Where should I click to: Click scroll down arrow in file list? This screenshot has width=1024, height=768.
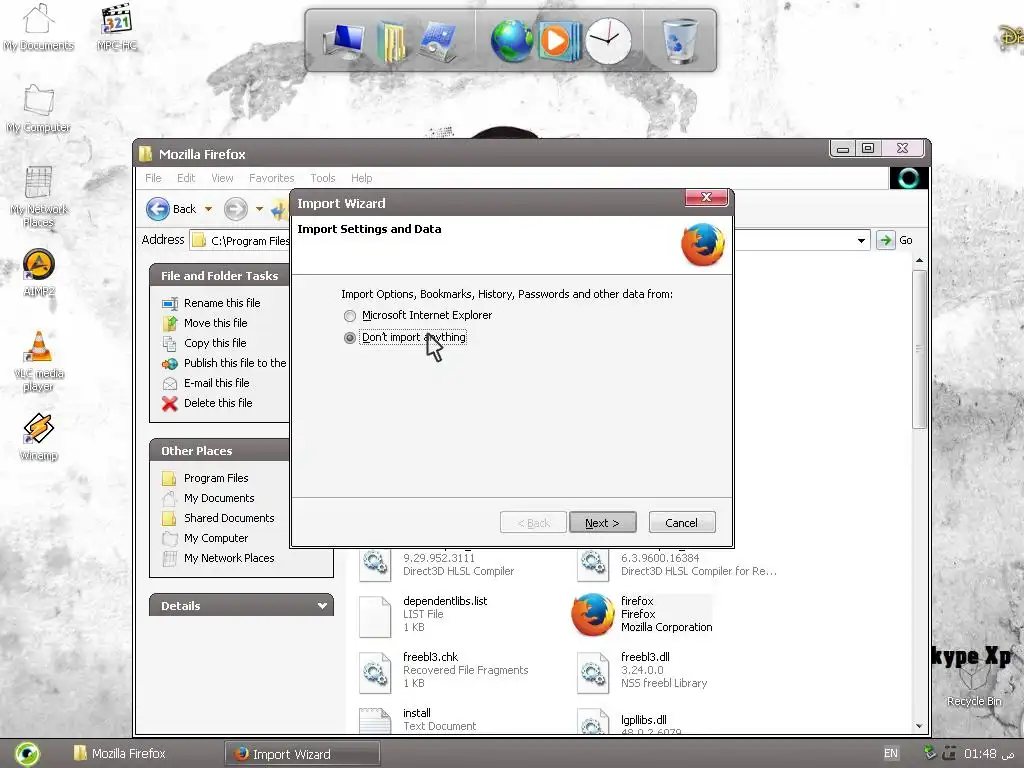[920, 726]
